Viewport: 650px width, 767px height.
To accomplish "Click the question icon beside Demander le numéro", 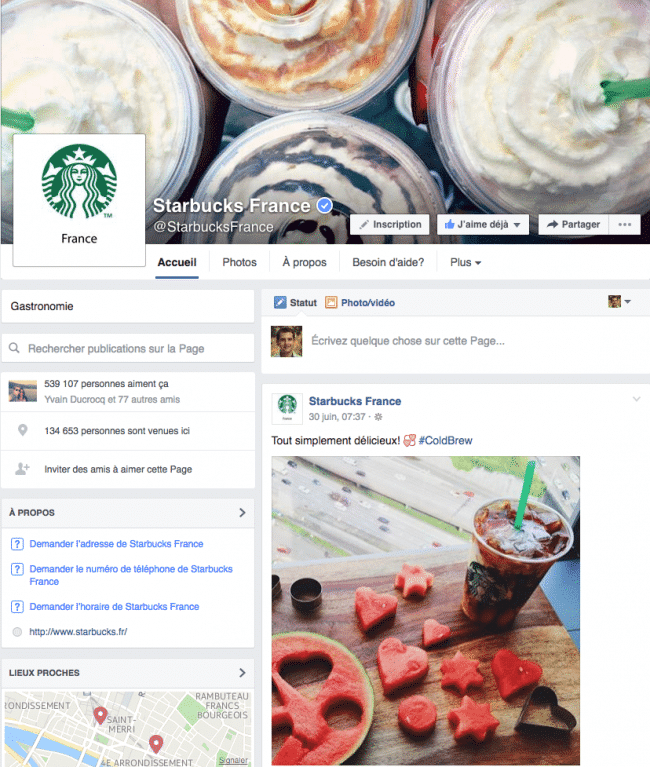I will point(17,569).
